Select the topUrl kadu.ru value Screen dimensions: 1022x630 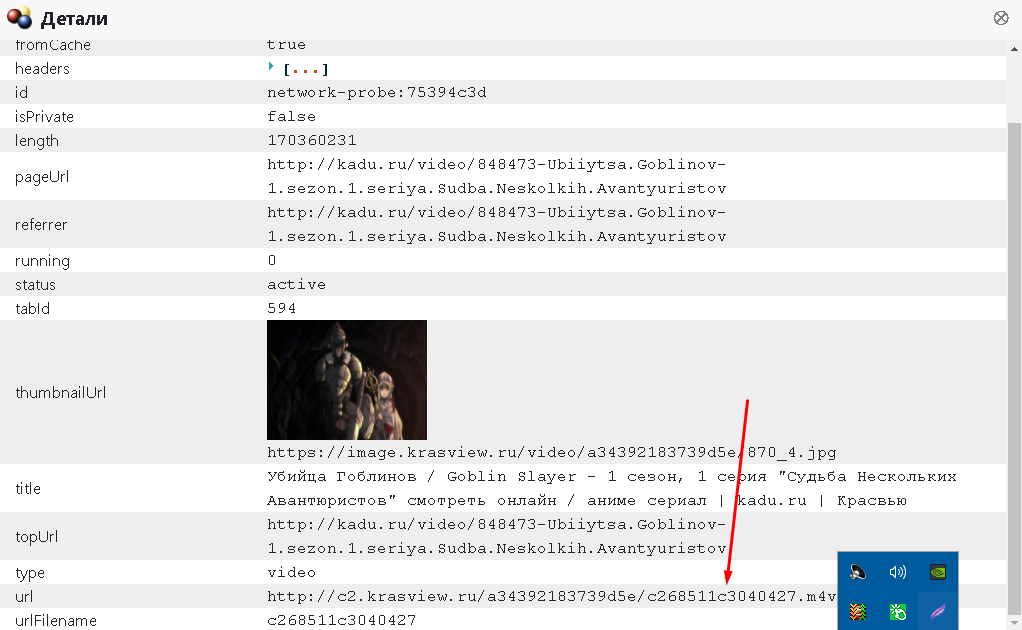click(x=496, y=536)
